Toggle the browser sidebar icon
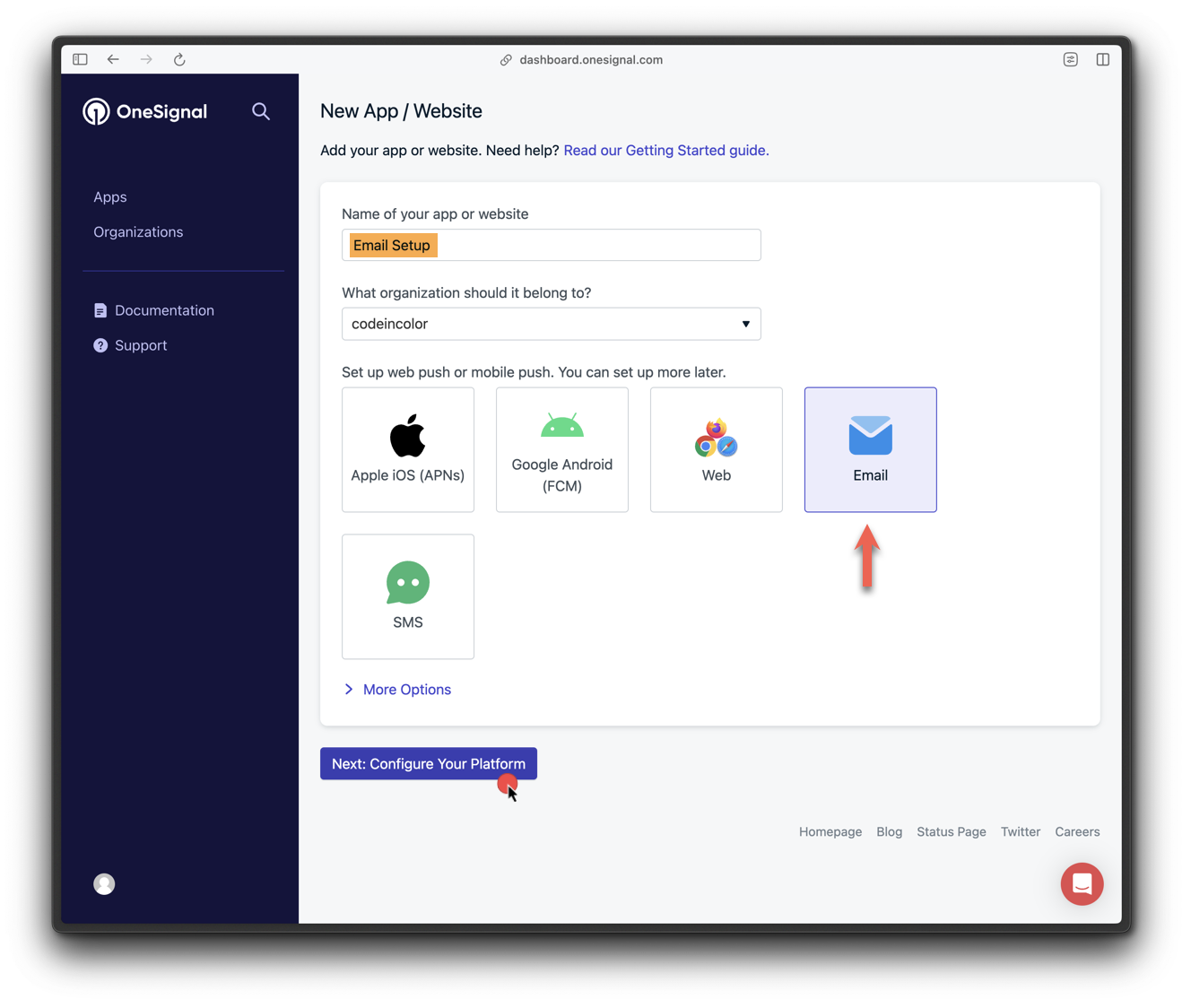This screenshot has width=1191, height=1008. tap(81, 59)
